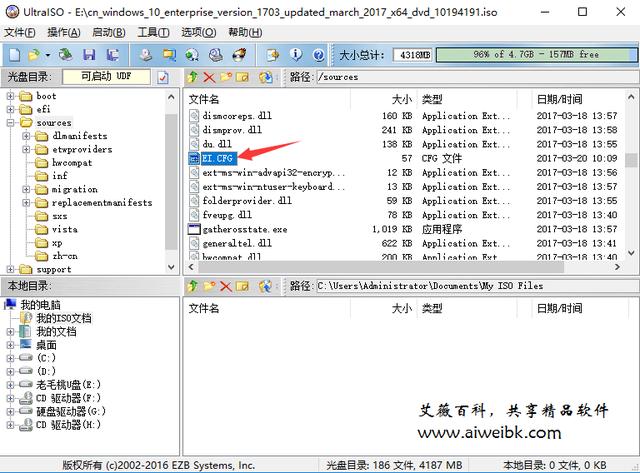Viewport: 640px width, 473px height.
Task: Click the Extract icon in image pane toolbar
Action: 265,77
